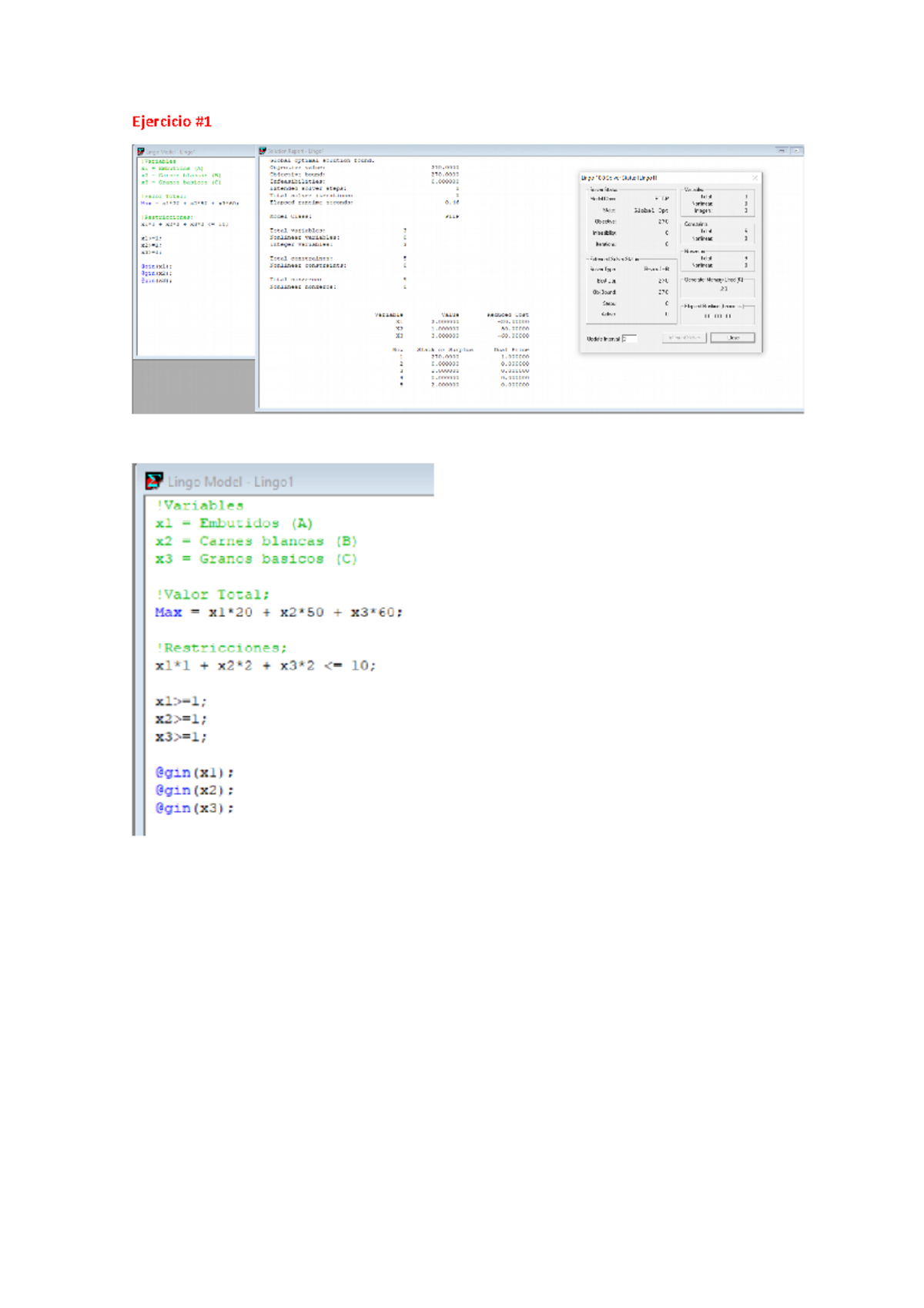Click the "x2>=1;" constraint in the large model
This screenshot has width=924, height=1308.
click(x=181, y=719)
